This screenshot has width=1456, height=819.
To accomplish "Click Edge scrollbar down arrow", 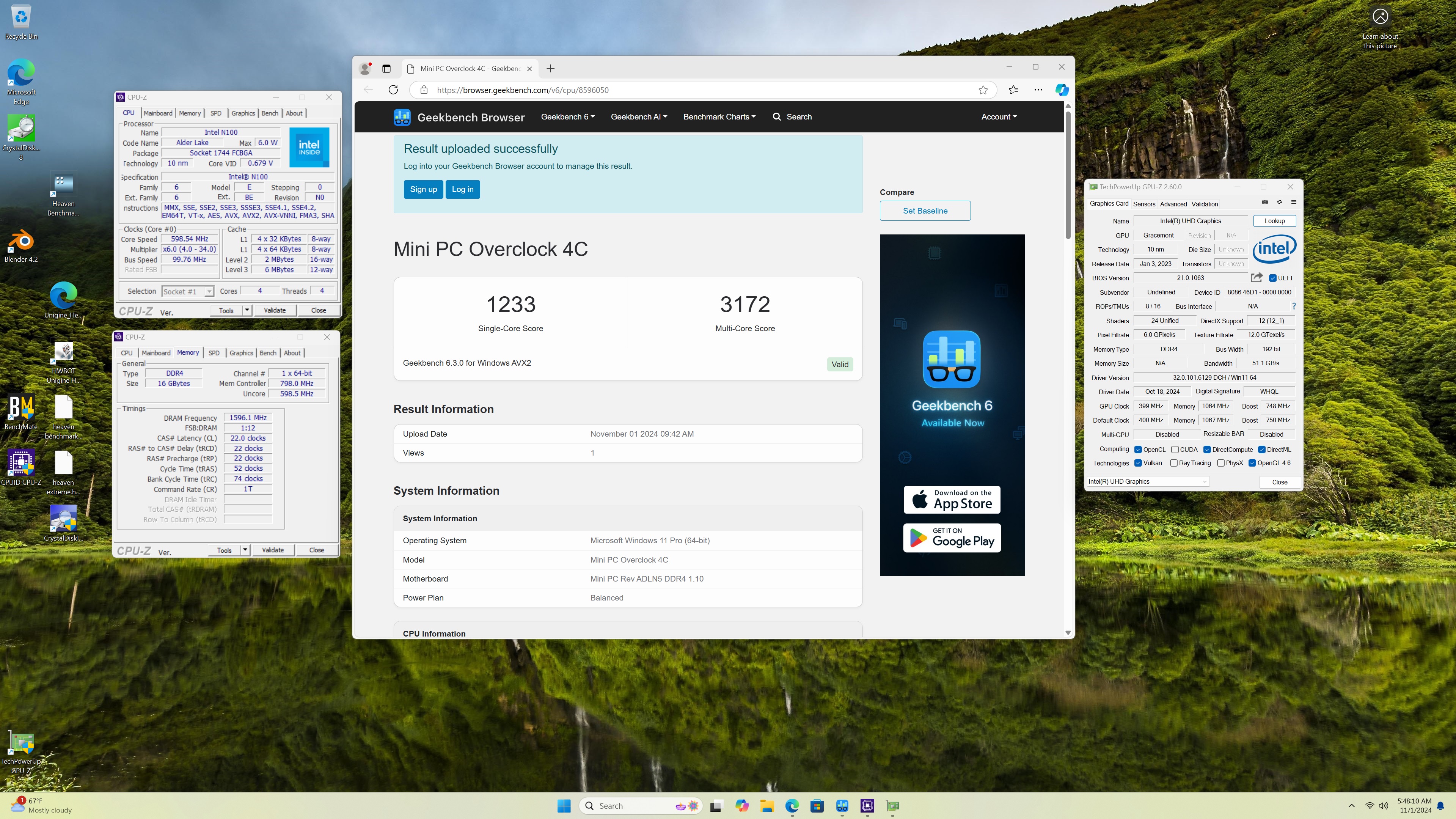I will [1068, 633].
